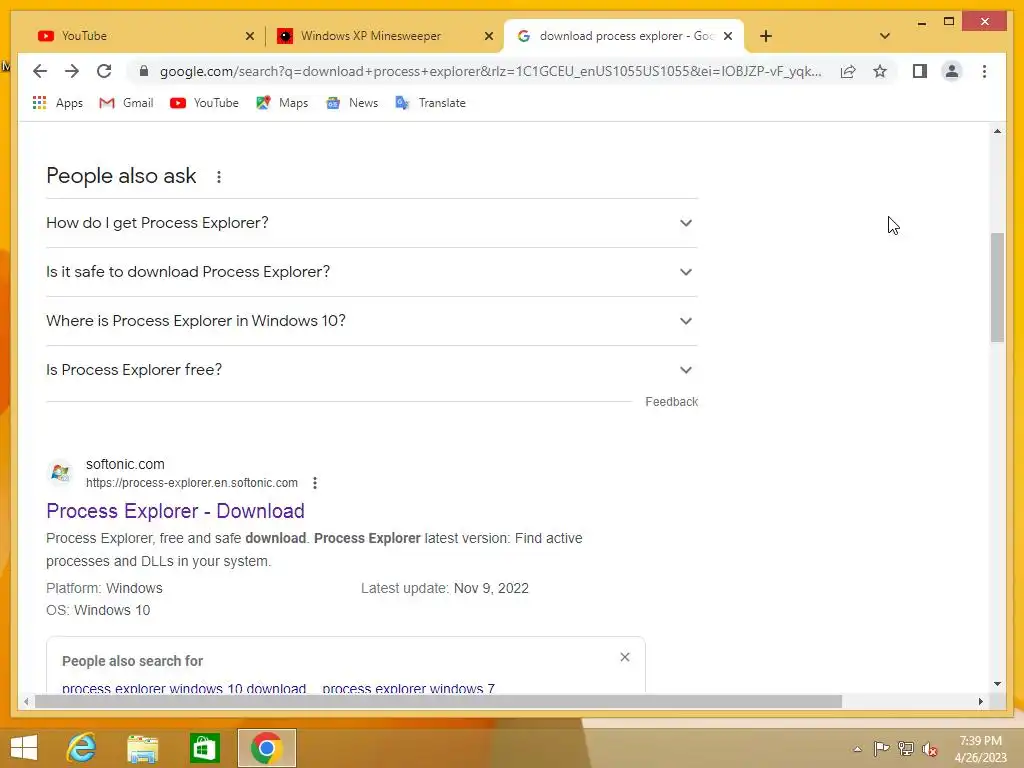The height and width of the screenshot is (768, 1024).
Task: Open a new tab with the plus button
Action: (765, 36)
